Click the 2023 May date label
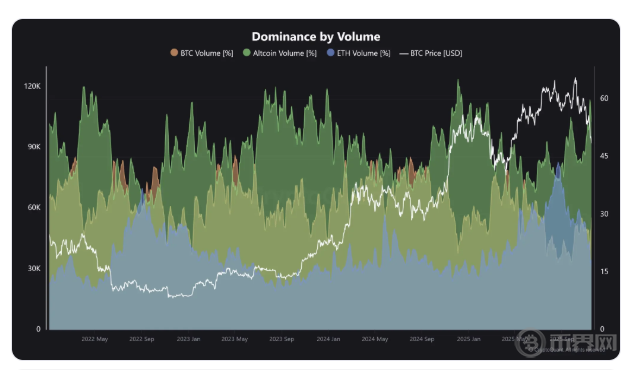The width and height of the screenshot is (628, 370). [235, 339]
